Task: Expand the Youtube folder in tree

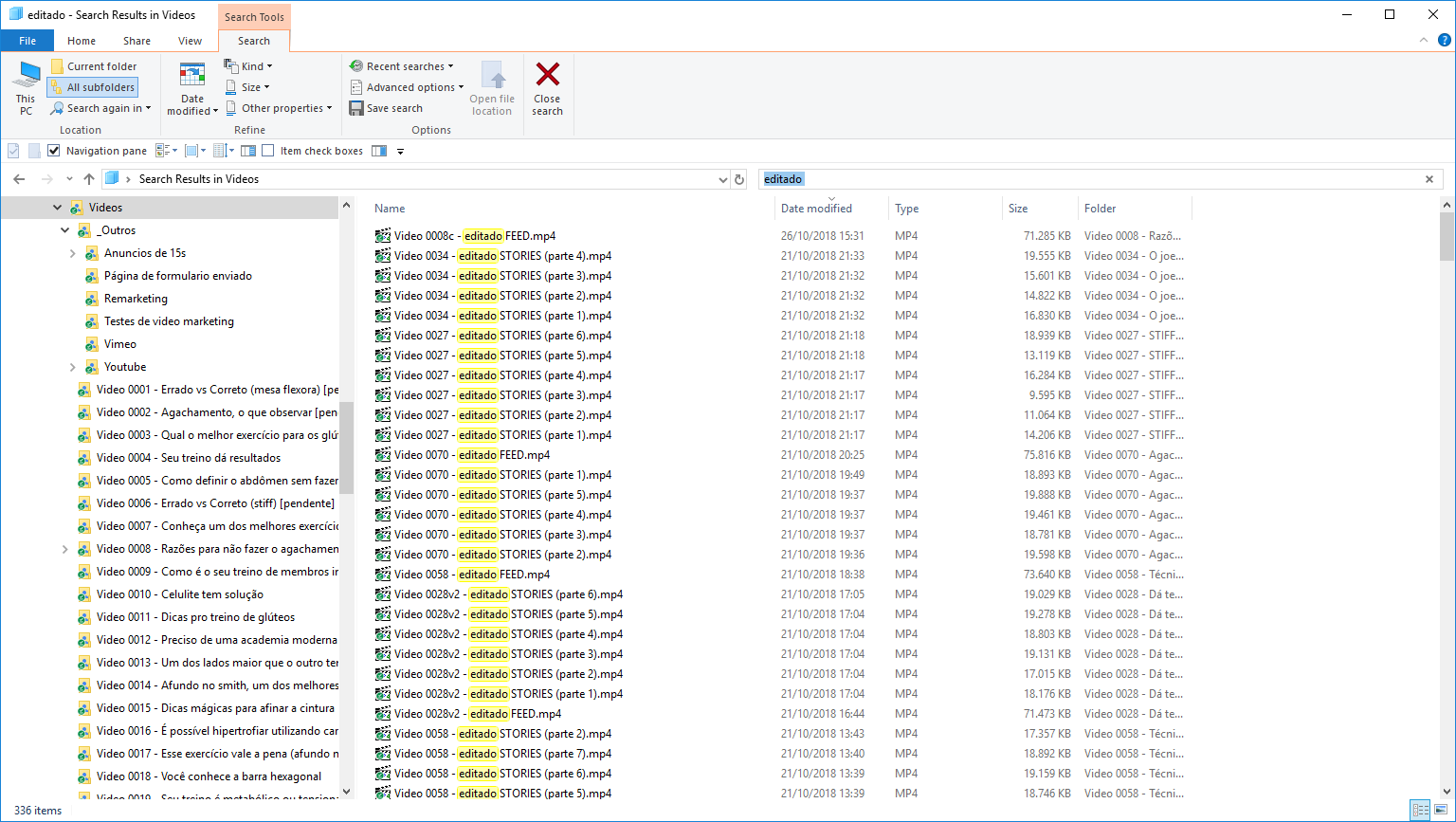Action: [73, 367]
